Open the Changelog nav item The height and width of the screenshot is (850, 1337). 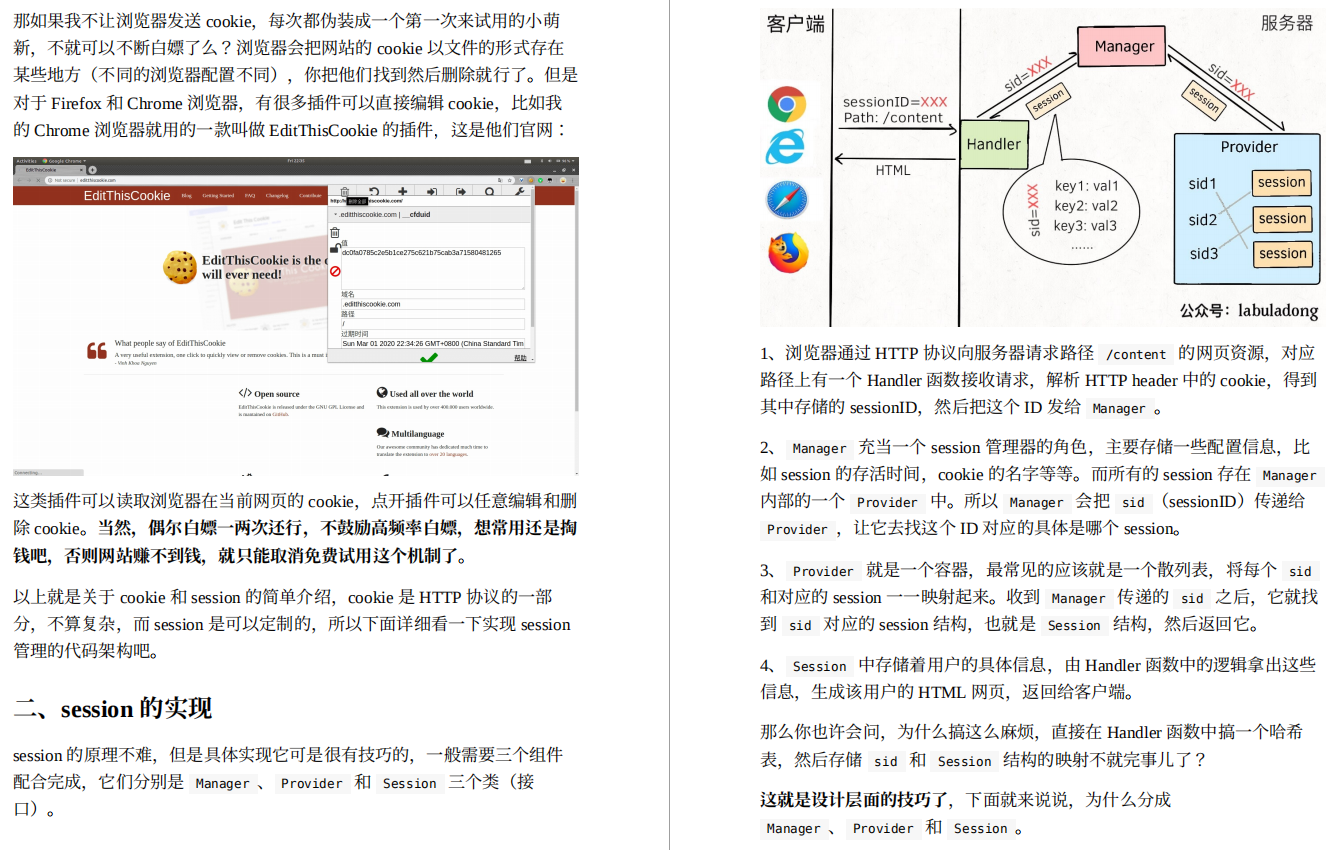click(x=277, y=196)
